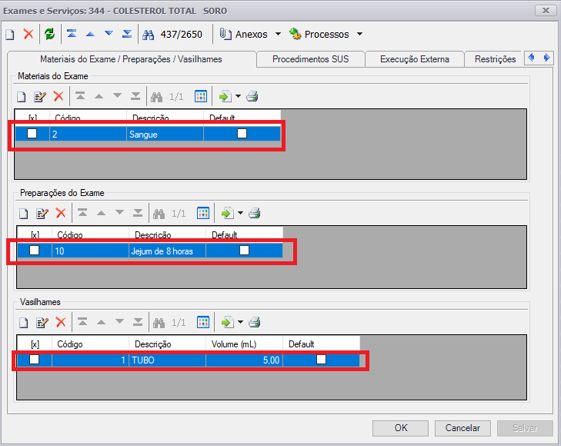Image resolution: width=561 pixels, height=446 pixels.
Task: Select the Jejum de 8 horas cell
Action: pos(167,251)
